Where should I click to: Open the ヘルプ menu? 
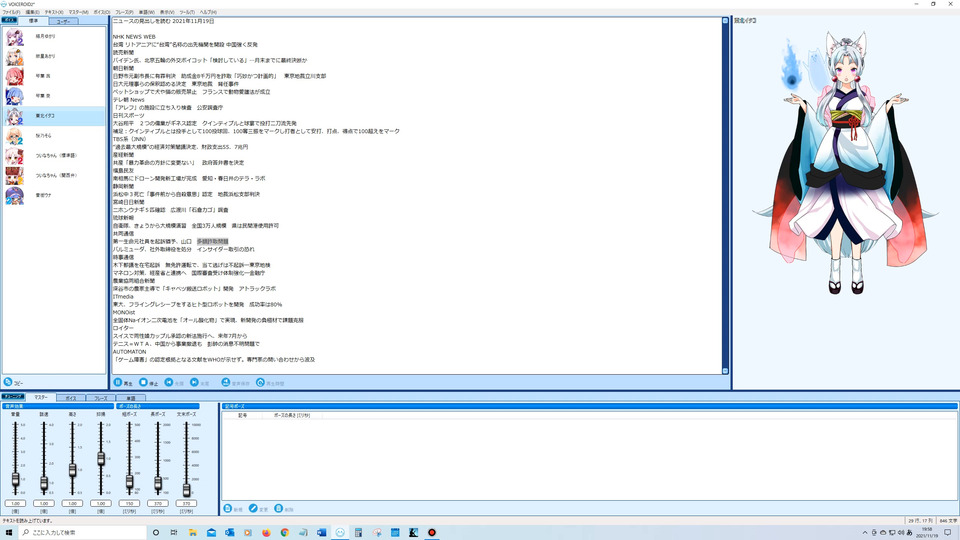click(x=208, y=12)
